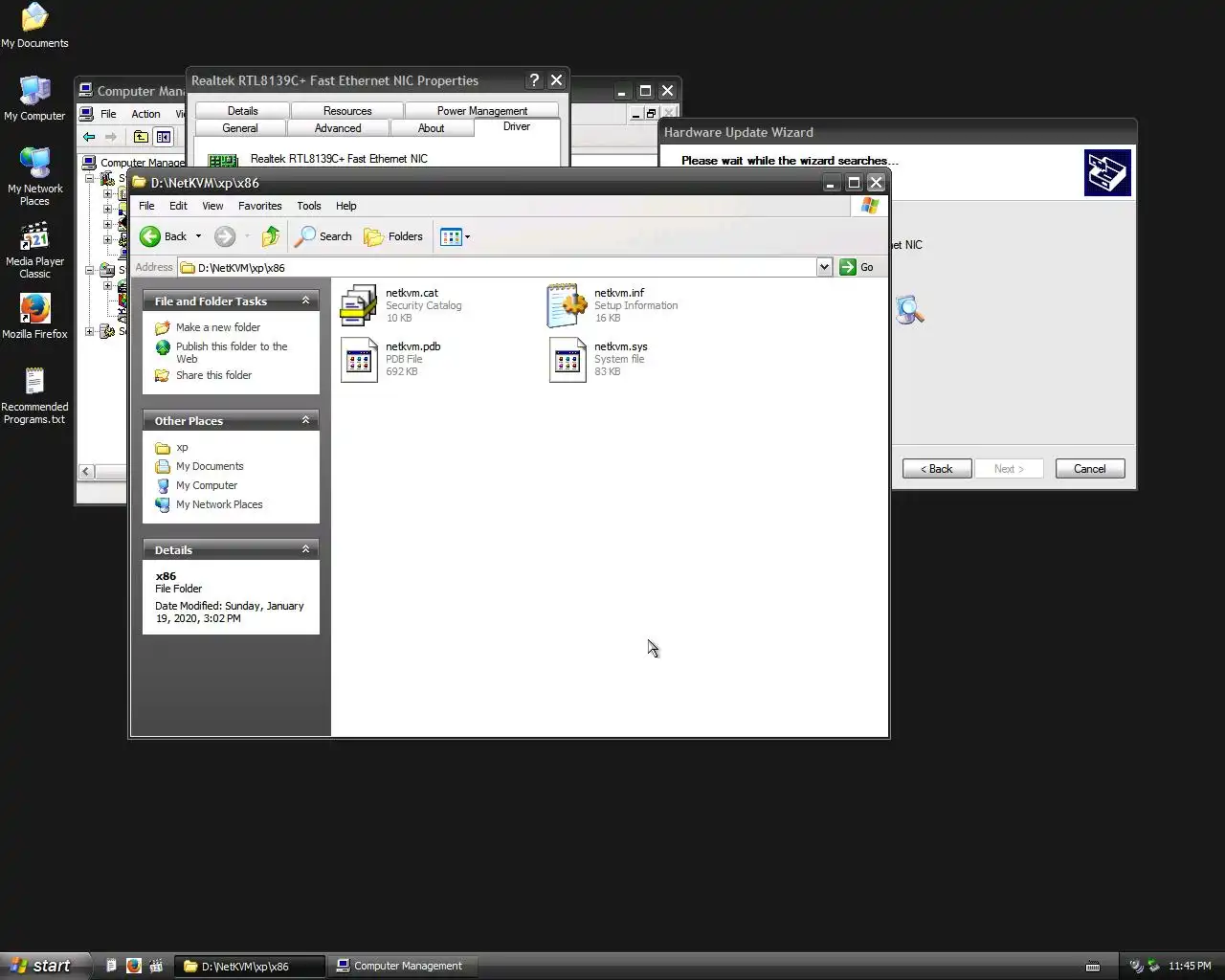1225x980 pixels.
Task: Collapse the Details panel
Action: pos(305,549)
